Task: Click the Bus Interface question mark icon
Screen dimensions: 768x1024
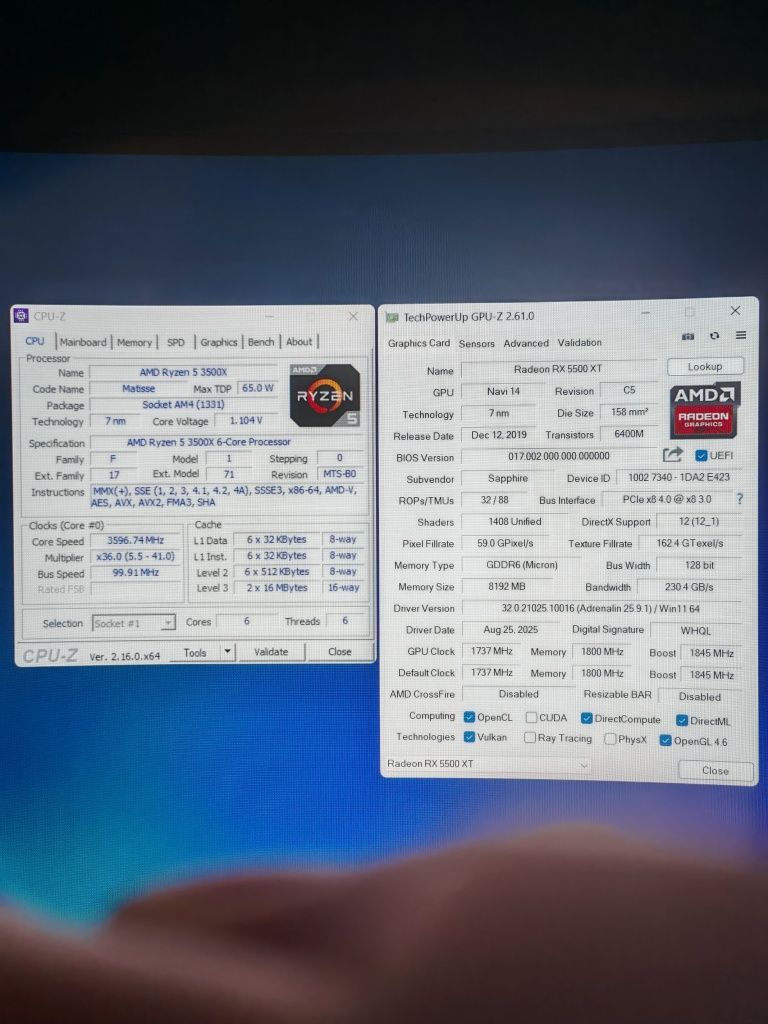Action: coord(739,499)
